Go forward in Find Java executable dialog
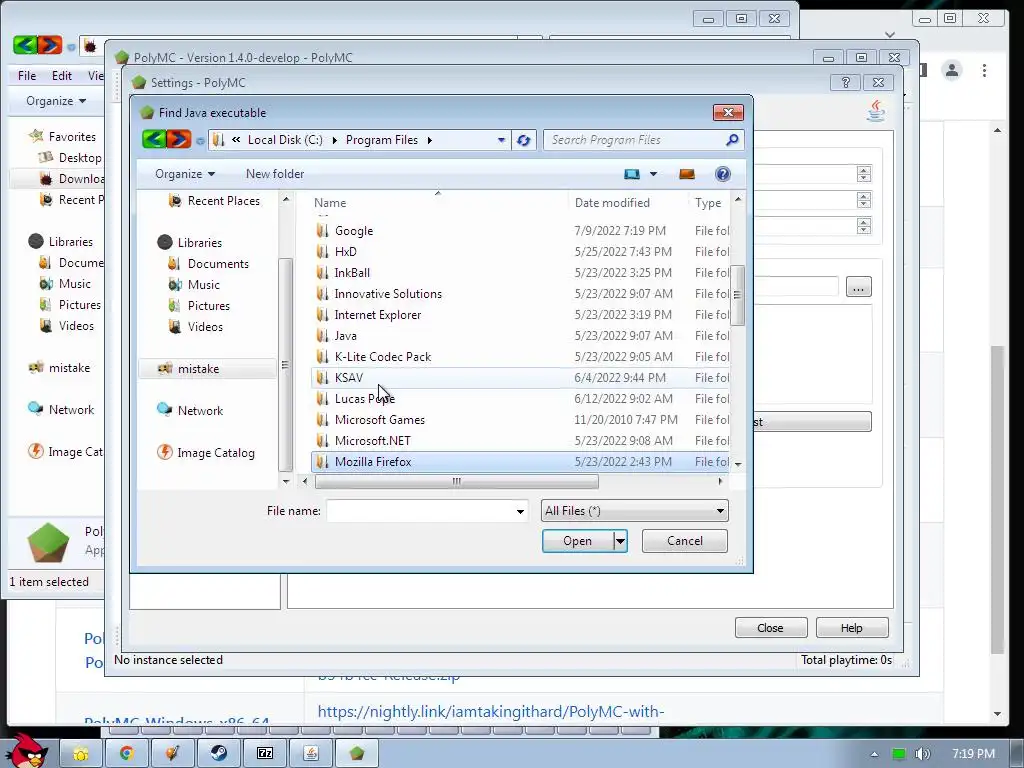1024x768 pixels. click(179, 139)
